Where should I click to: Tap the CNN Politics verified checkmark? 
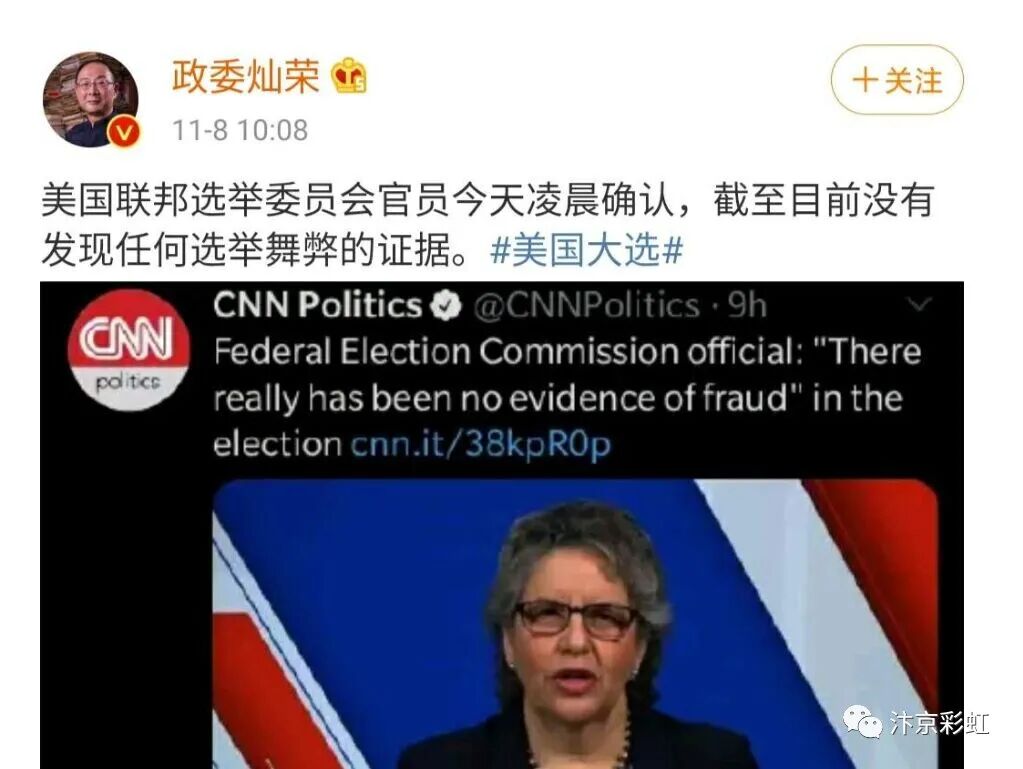[447, 306]
